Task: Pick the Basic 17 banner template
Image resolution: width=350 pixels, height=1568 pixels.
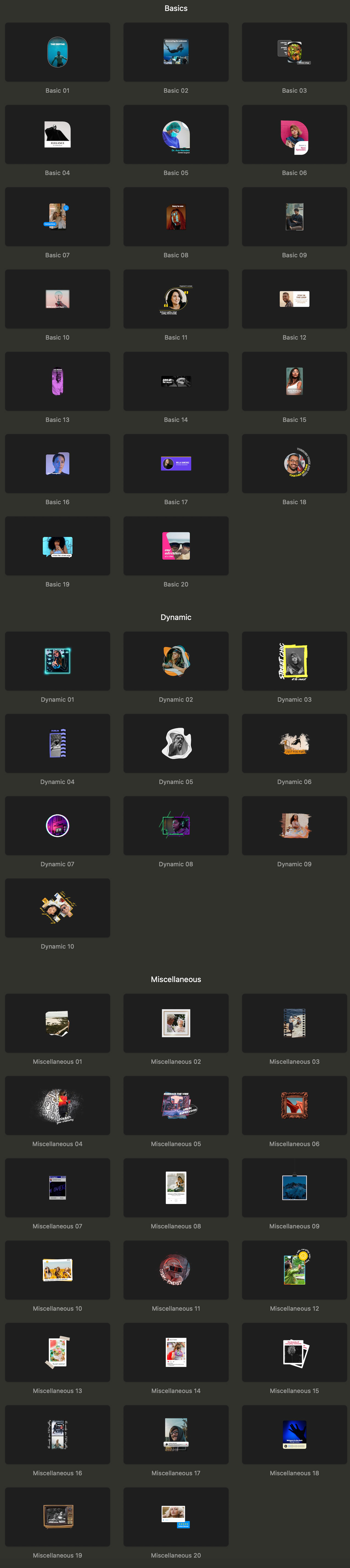Action: pyautogui.click(x=176, y=464)
